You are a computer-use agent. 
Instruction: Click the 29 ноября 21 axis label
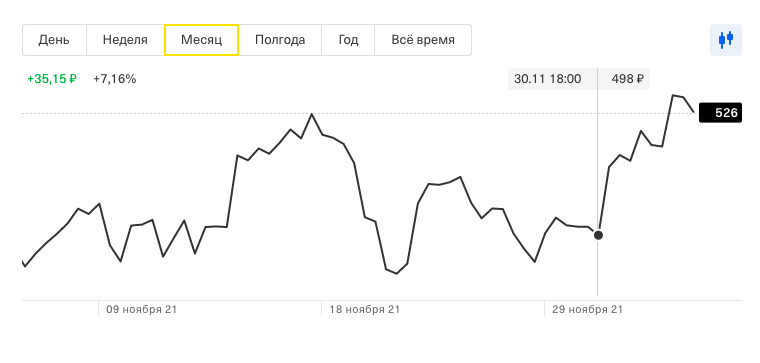click(x=587, y=309)
